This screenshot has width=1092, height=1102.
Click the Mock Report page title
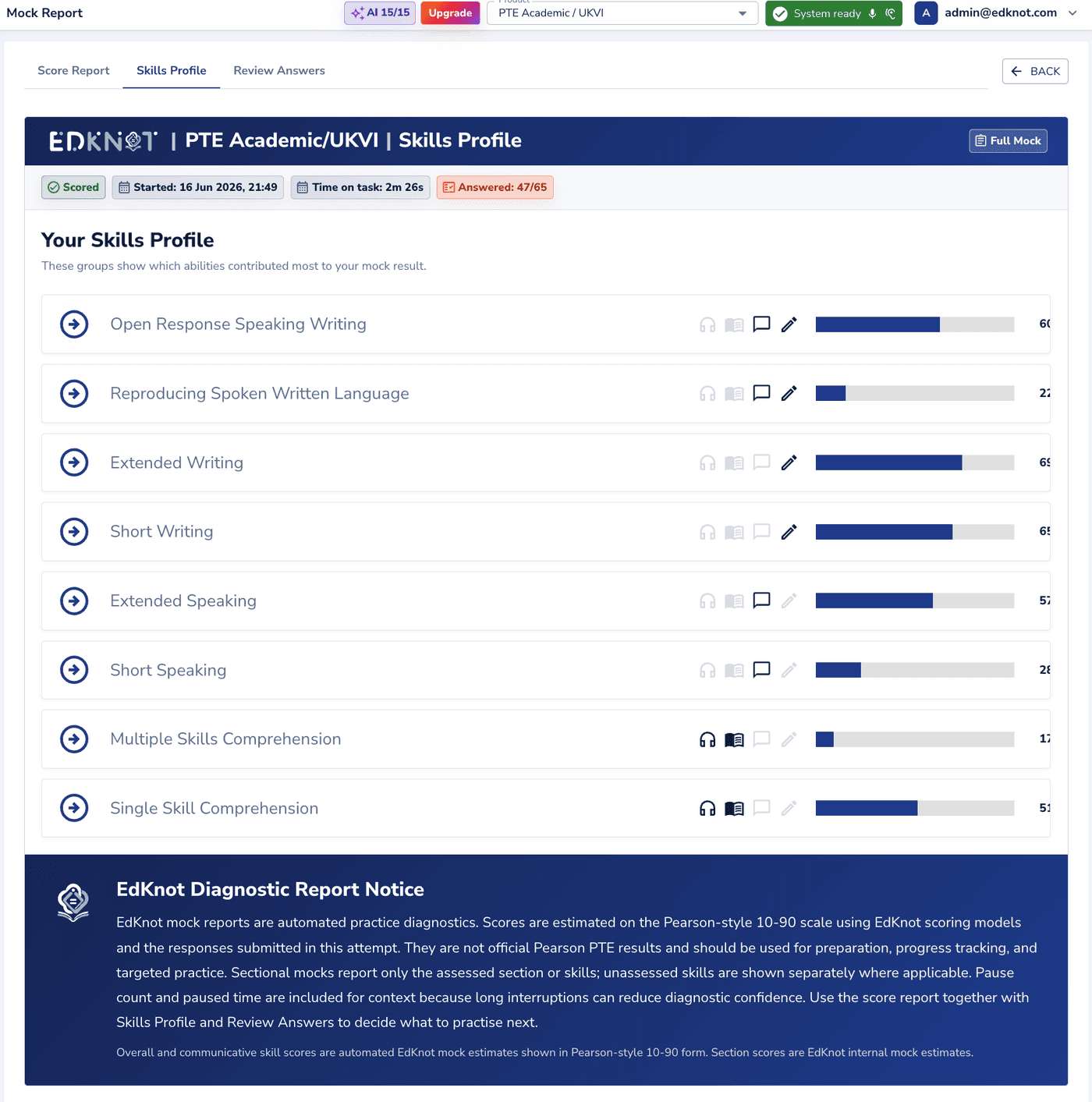pos(44,13)
